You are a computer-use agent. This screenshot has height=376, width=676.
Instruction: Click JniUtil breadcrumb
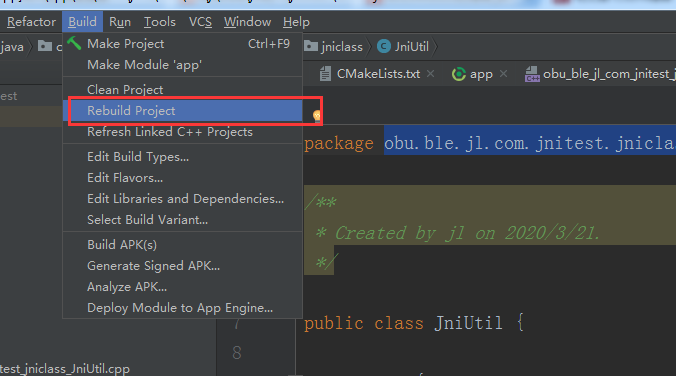[x=412, y=47]
